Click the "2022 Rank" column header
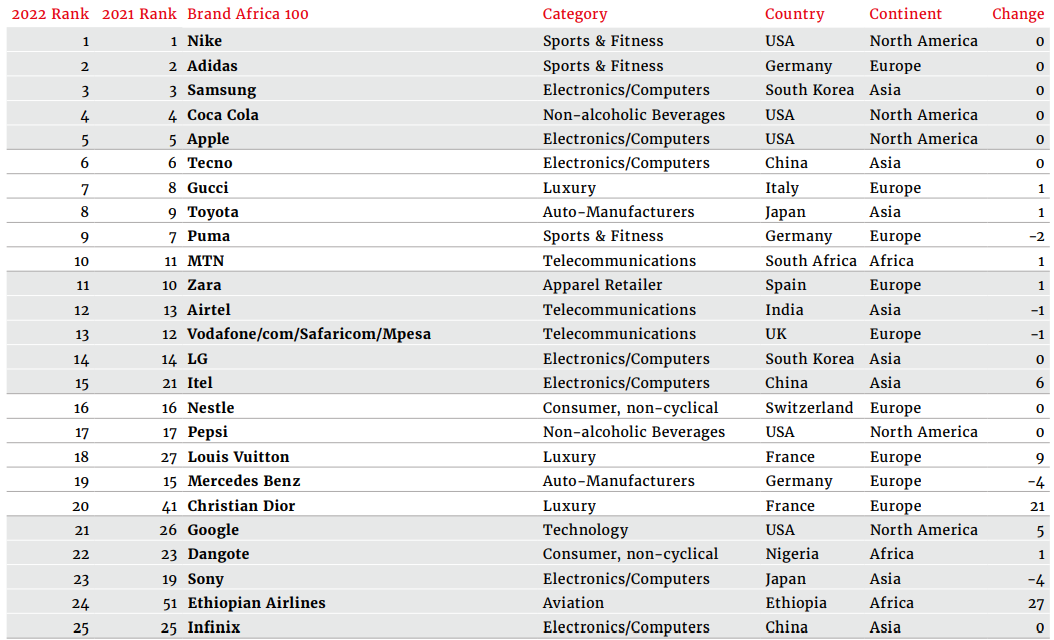1054x640 pixels. click(x=50, y=14)
